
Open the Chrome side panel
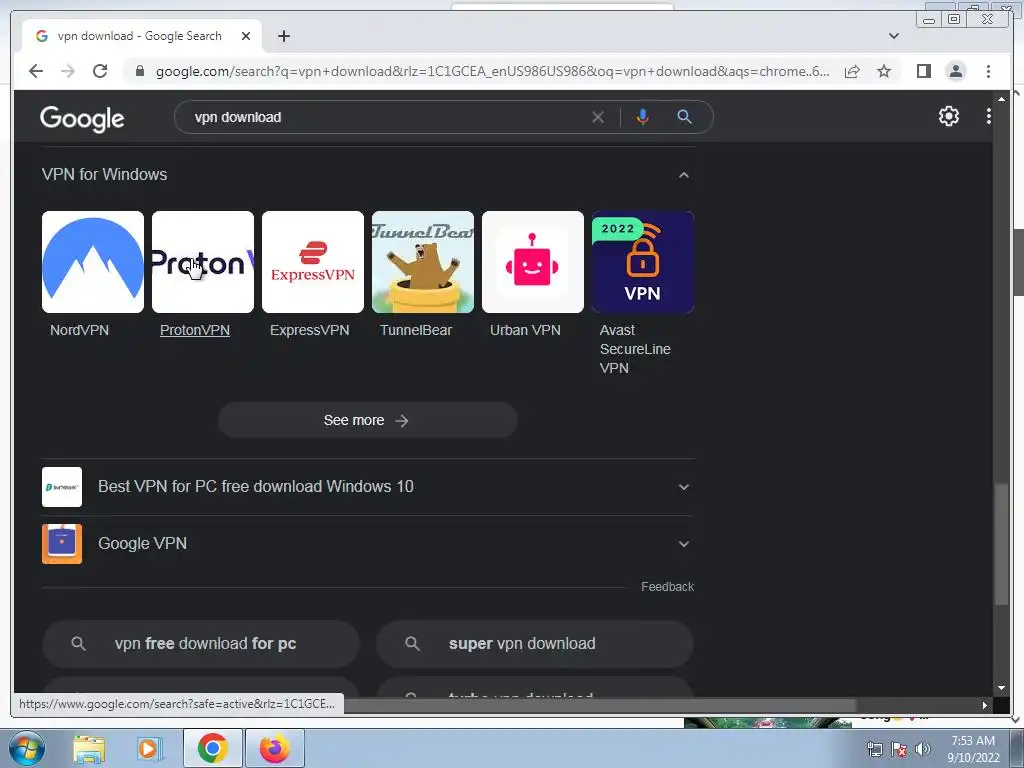coord(923,71)
